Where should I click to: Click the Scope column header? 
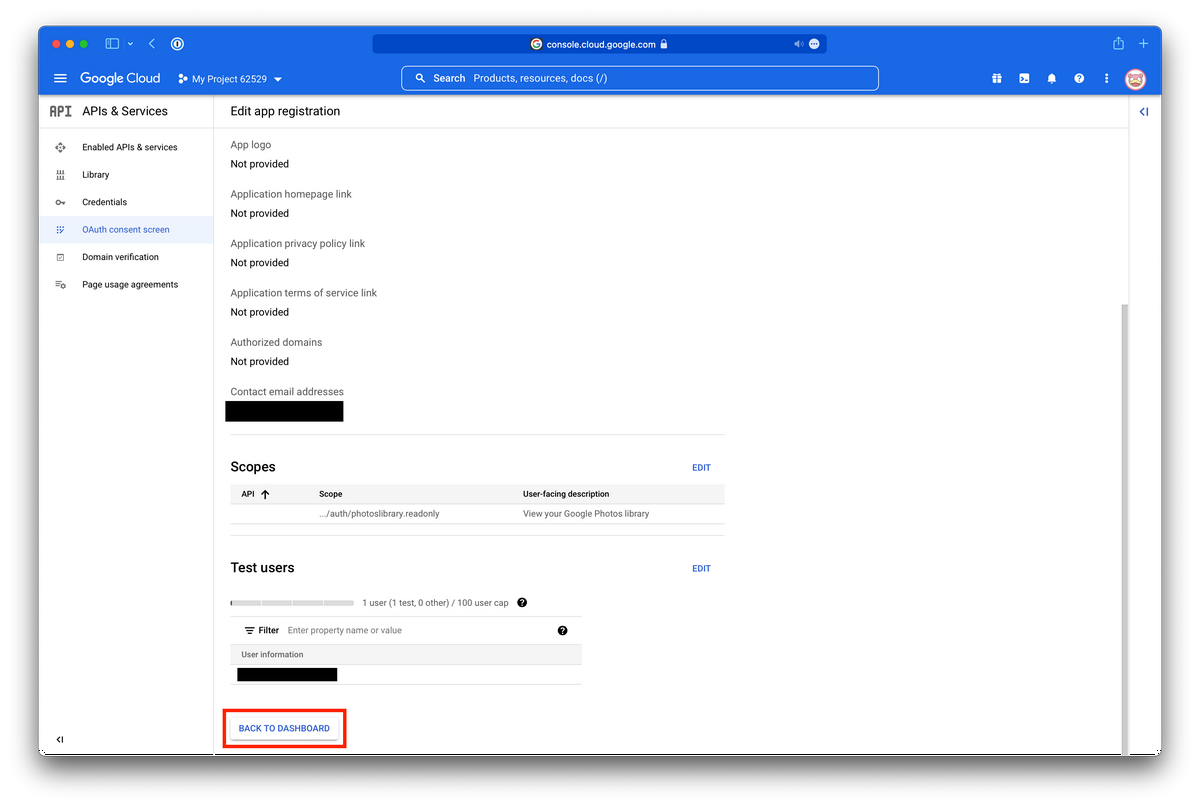coord(330,494)
